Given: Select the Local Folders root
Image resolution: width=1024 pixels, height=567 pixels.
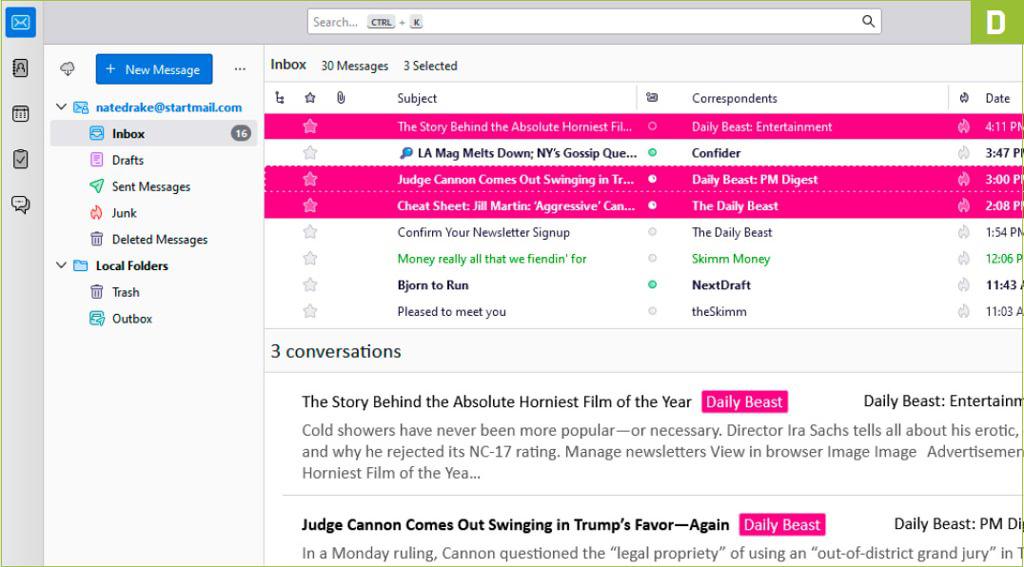Looking at the screenshot, I should [132, 265].
